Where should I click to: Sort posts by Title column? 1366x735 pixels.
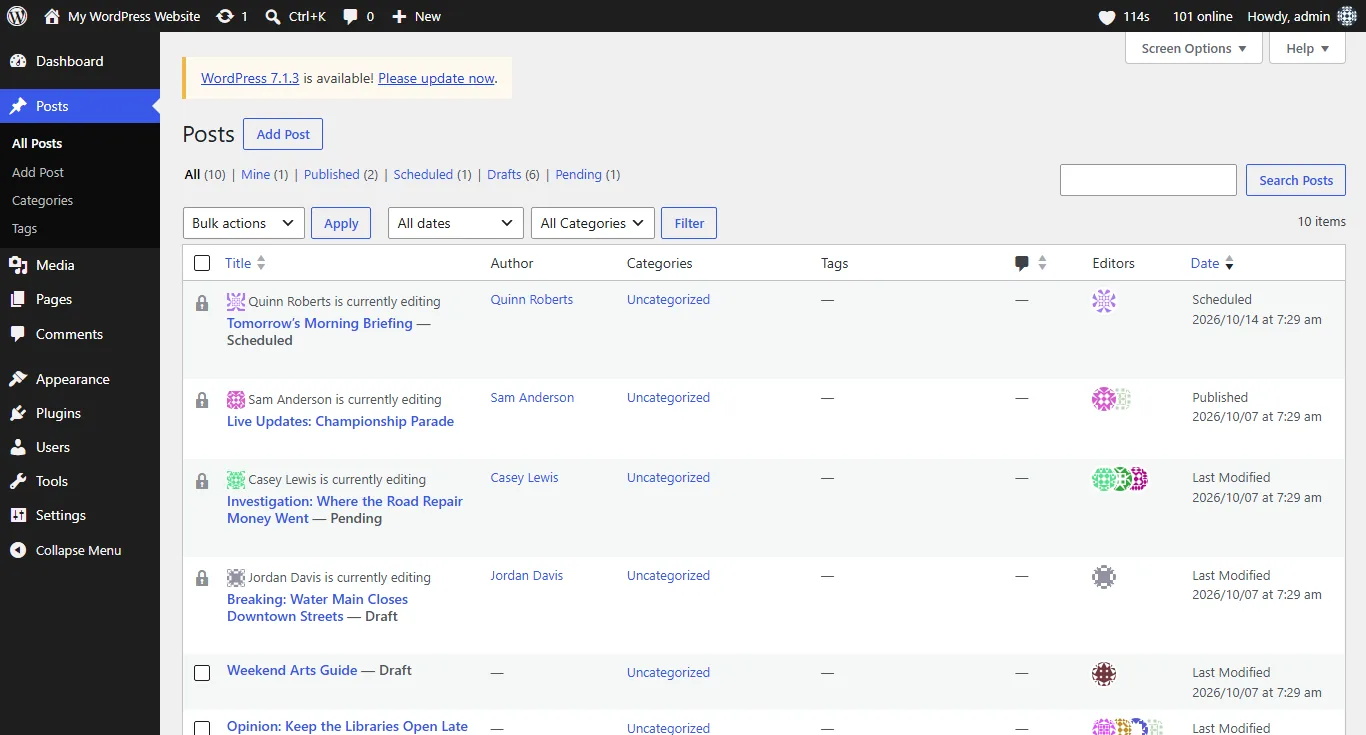pos(245,263)
